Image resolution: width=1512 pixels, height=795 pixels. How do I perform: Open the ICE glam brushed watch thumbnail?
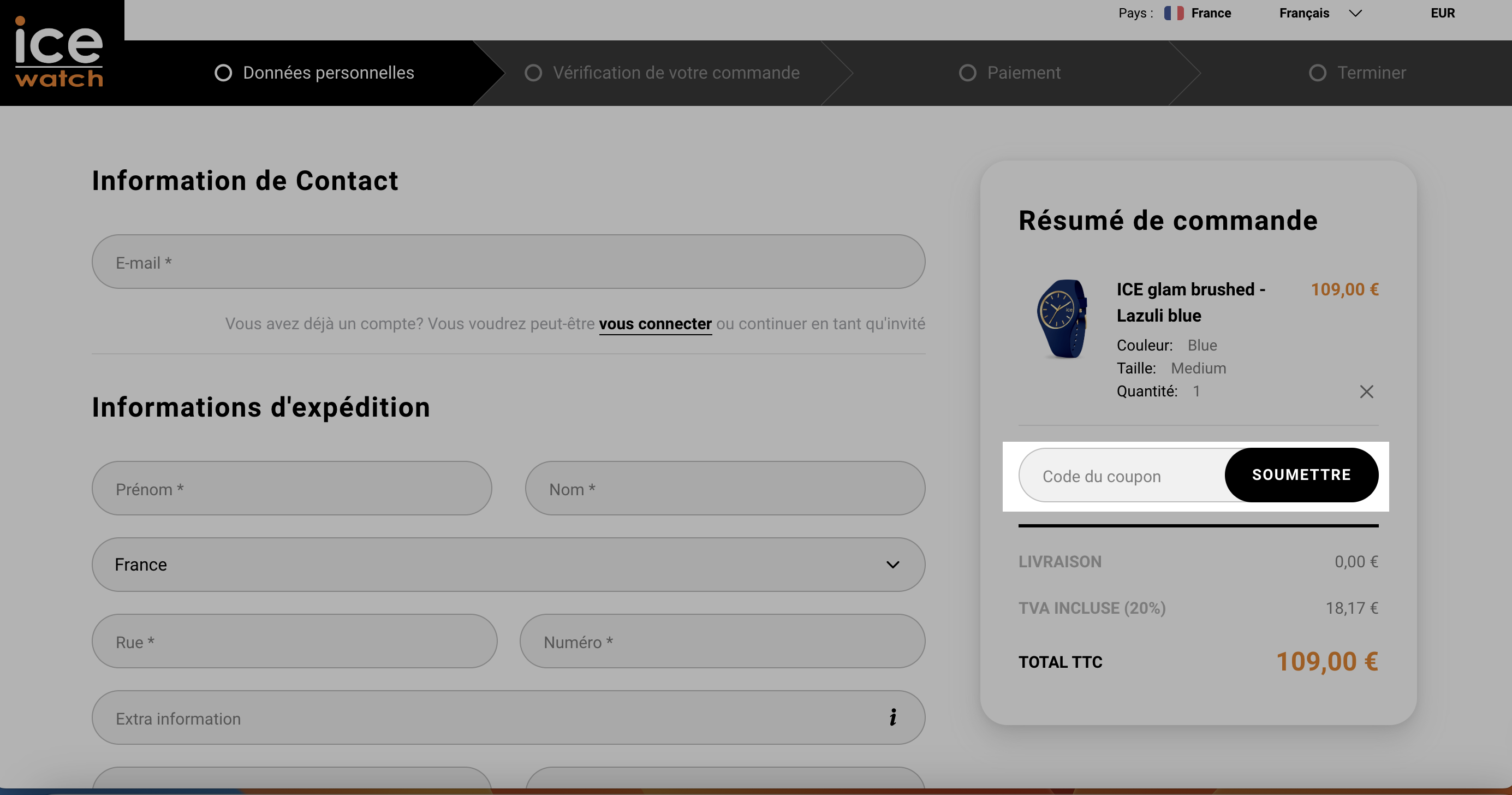coord(1062,318)
